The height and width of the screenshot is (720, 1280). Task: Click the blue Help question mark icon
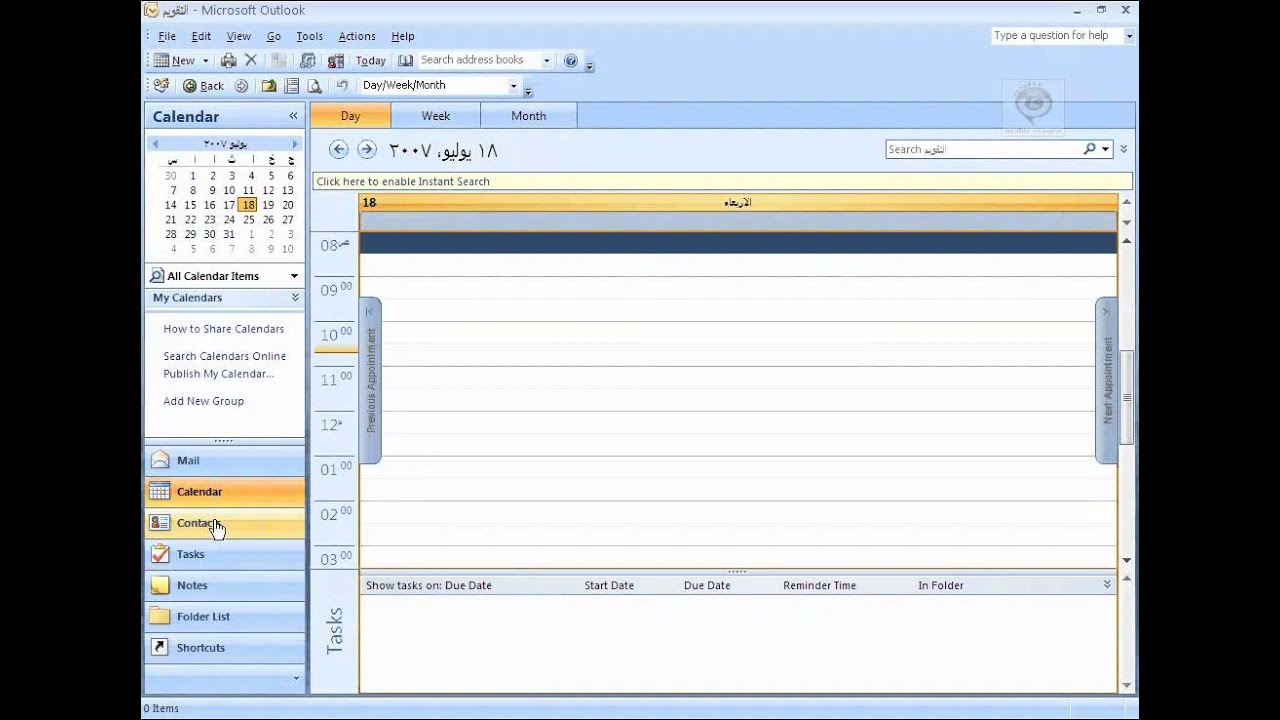570,60
